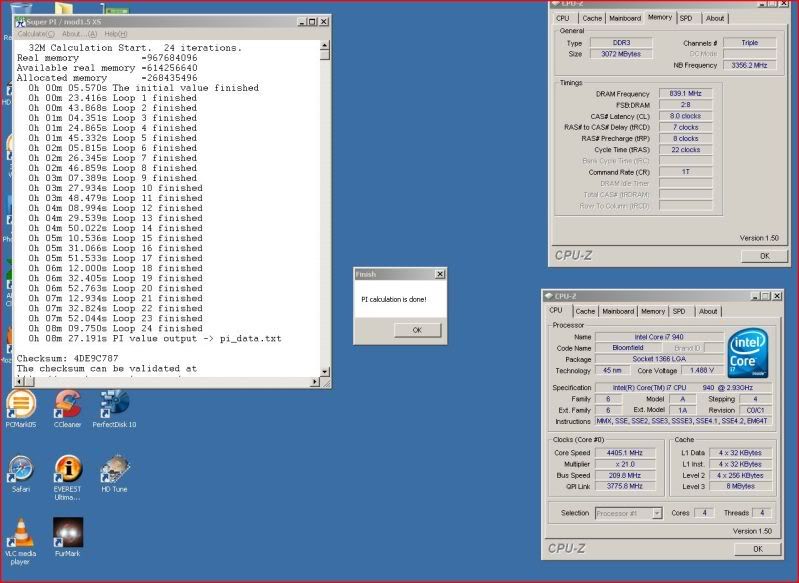Click the Multiplier value x 21.0
Image resolution: width=799 pixels, height=583 pixels.
(625, 464)
